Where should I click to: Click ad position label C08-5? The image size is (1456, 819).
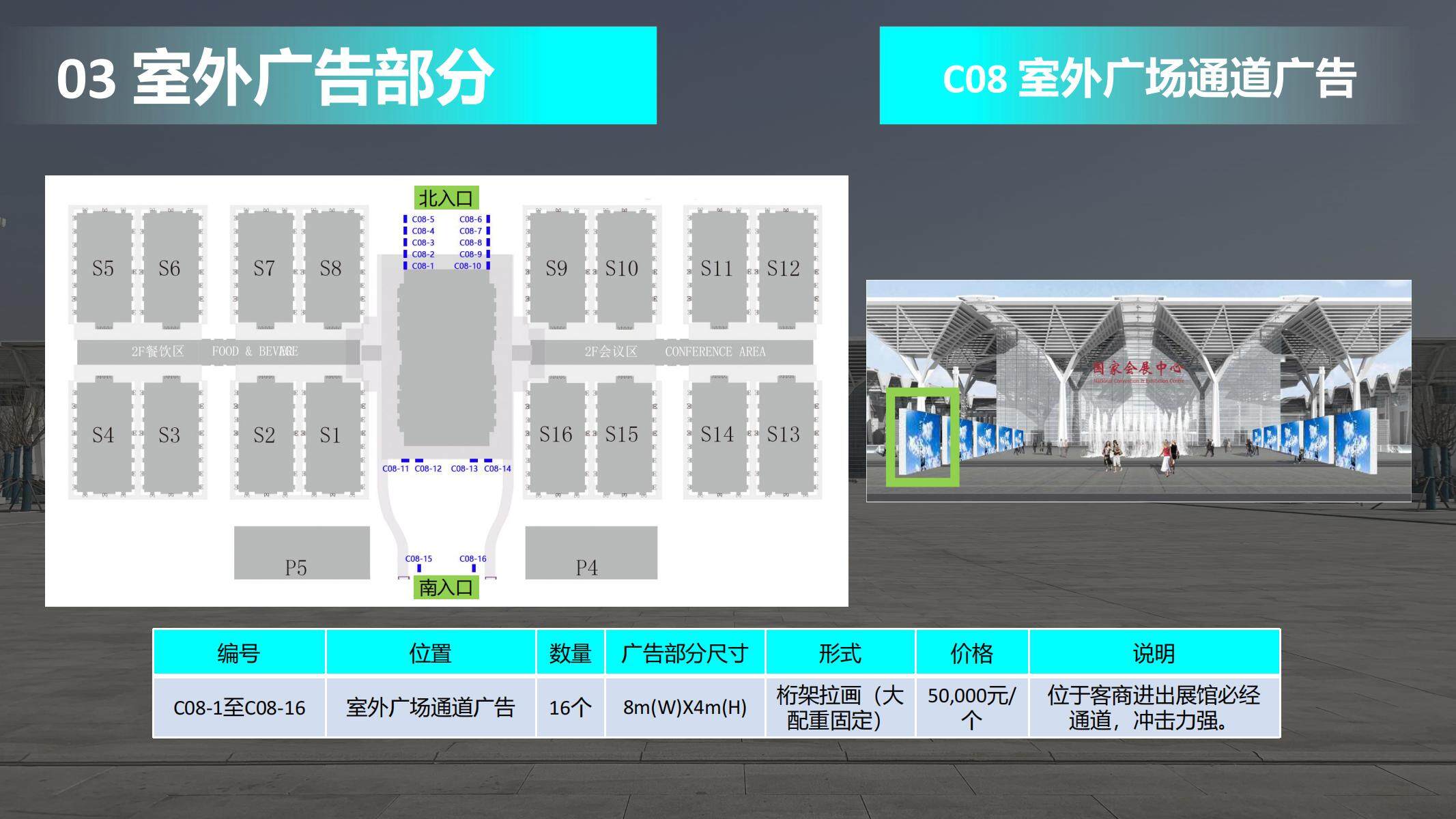coord(423,219)
